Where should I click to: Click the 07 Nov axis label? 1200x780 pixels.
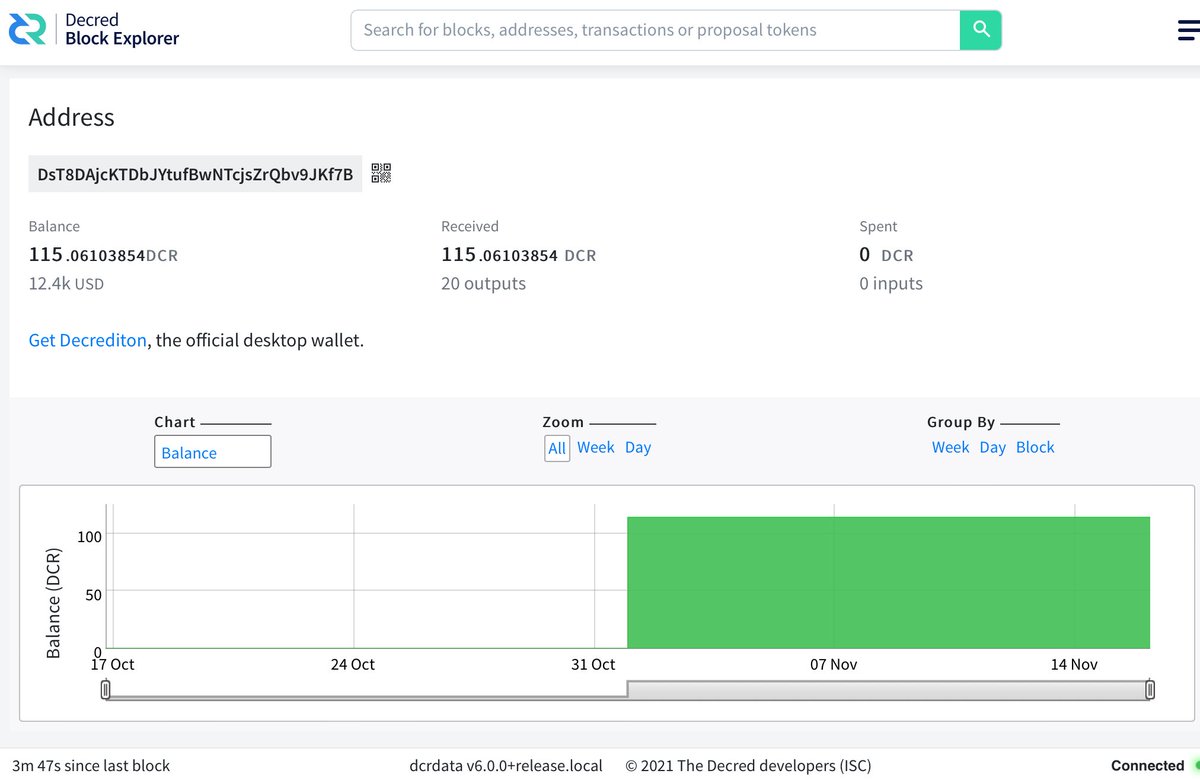tap(834, 664)
